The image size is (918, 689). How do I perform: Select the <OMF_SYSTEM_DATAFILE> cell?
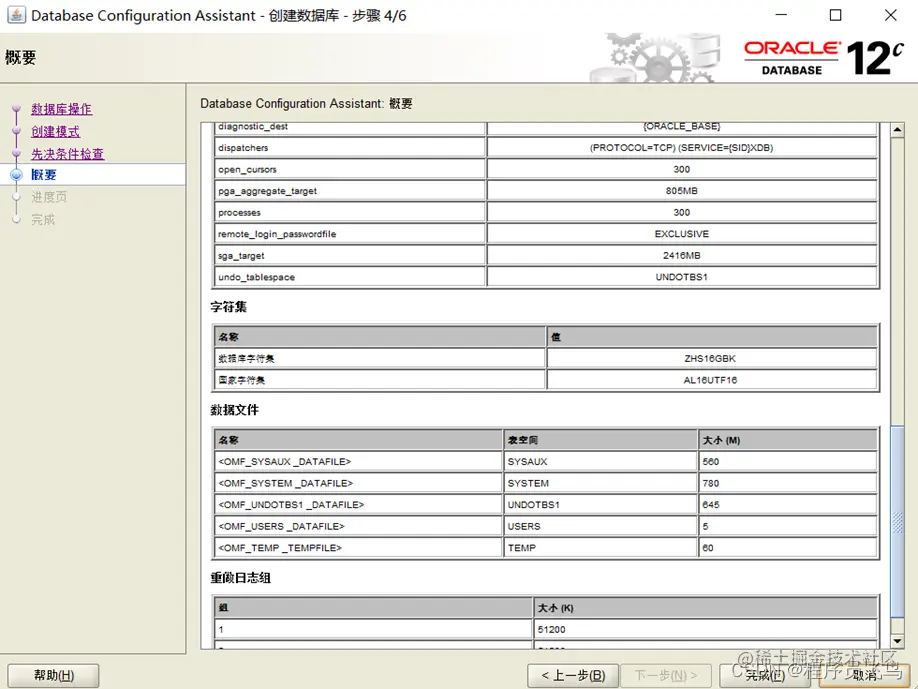358,483
